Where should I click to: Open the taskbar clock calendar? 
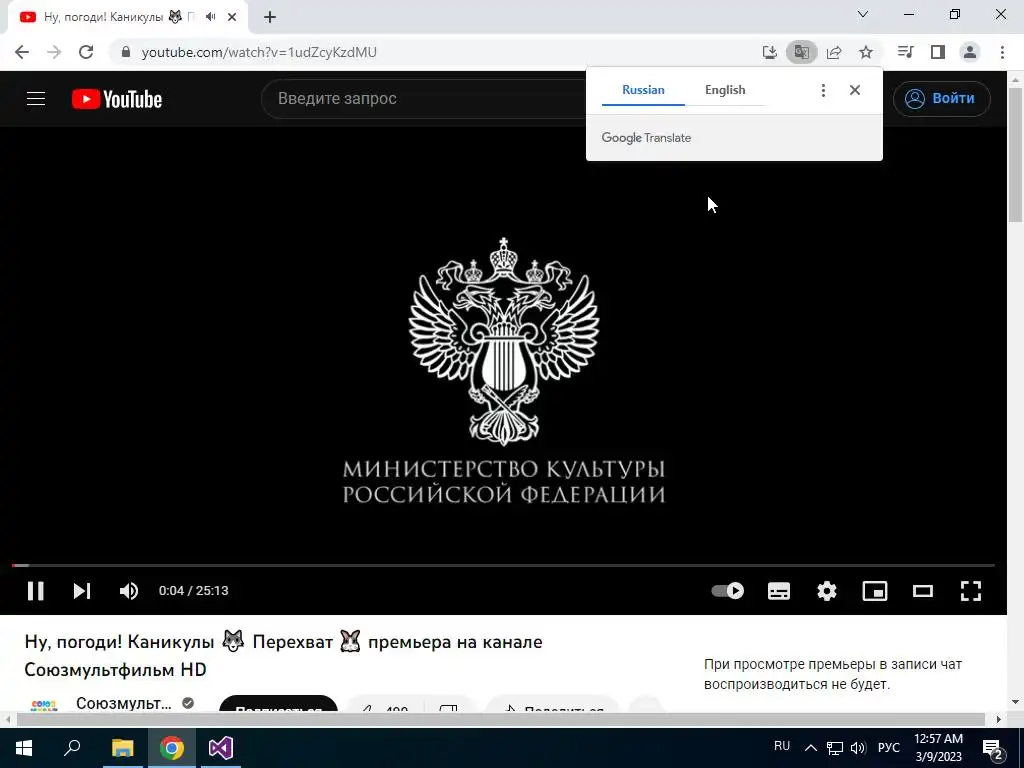click(x=938, y=748)
